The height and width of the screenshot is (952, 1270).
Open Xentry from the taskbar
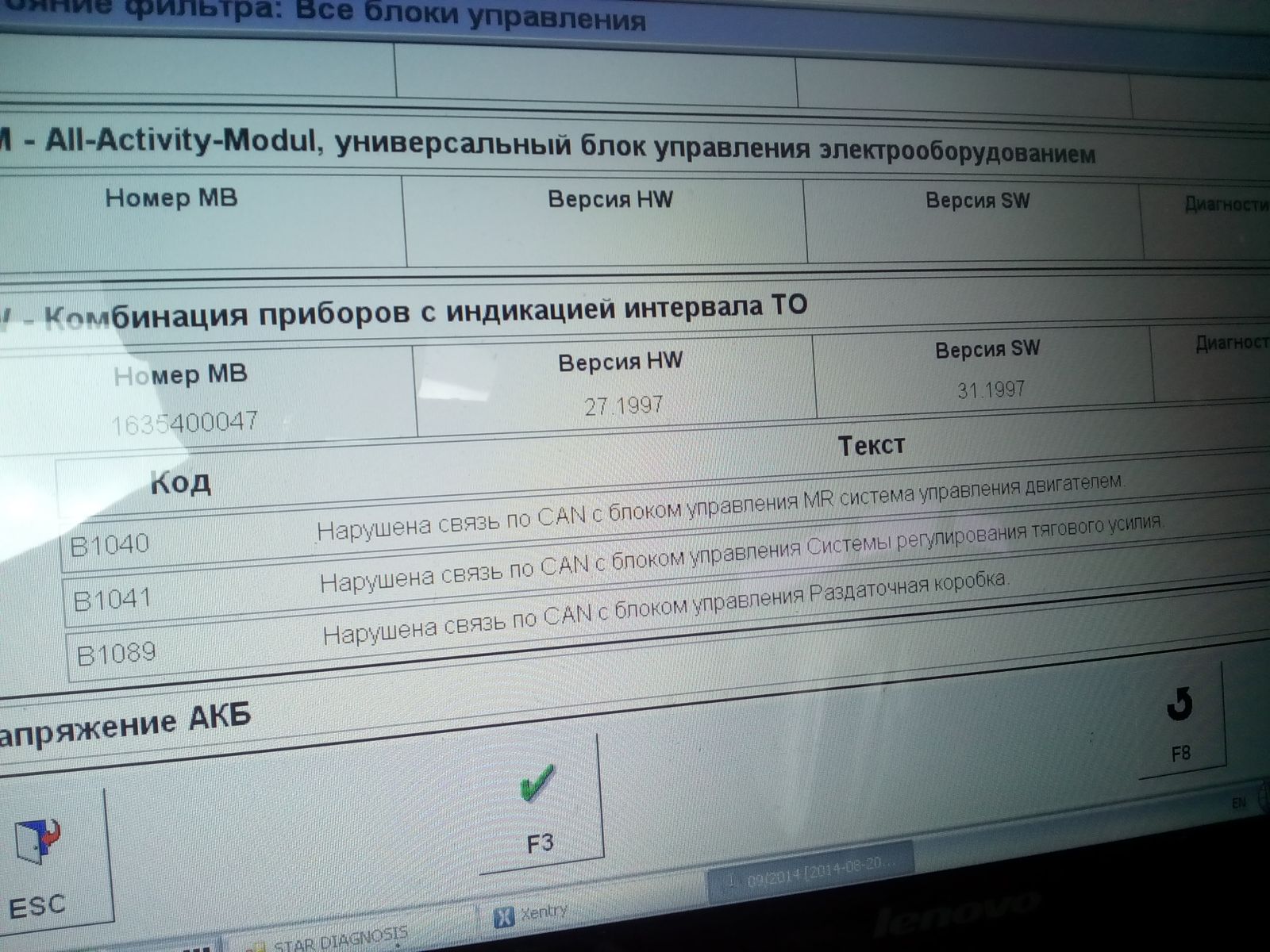coord(532,915)
